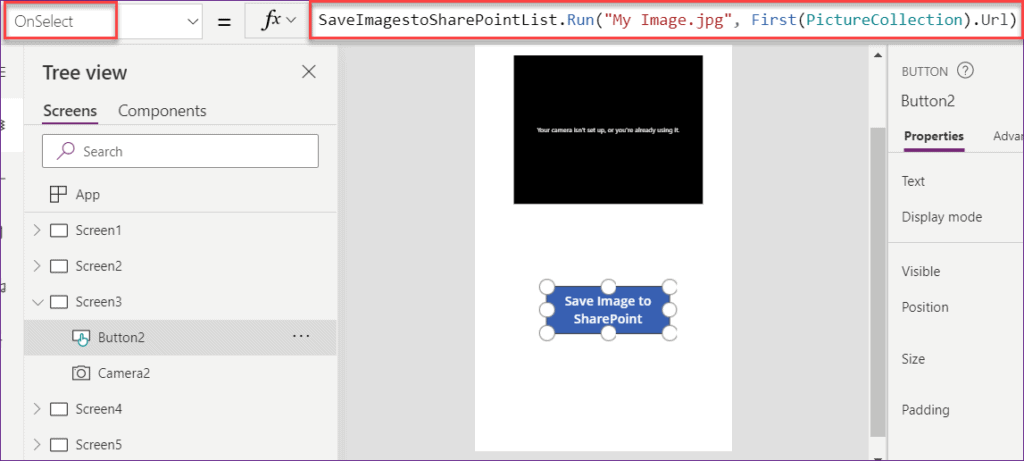Close the Tree view panel
Screen dimensions: 1024x461
(309, 72)
